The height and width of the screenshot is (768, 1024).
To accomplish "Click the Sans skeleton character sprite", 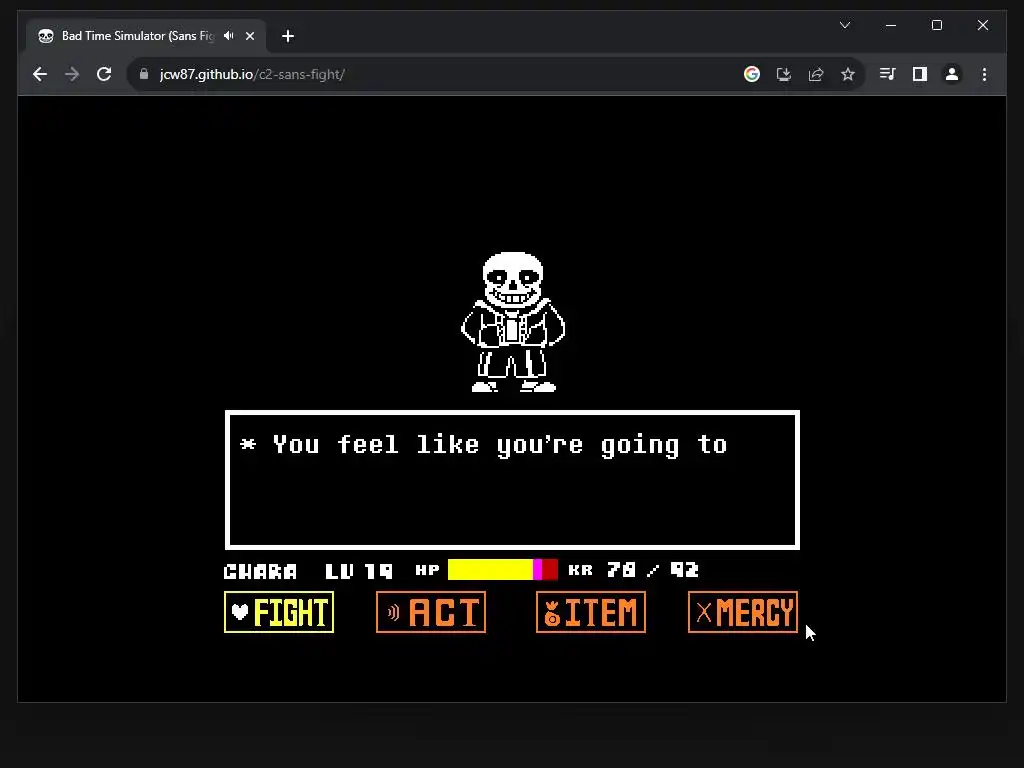I will pos(513,322).
